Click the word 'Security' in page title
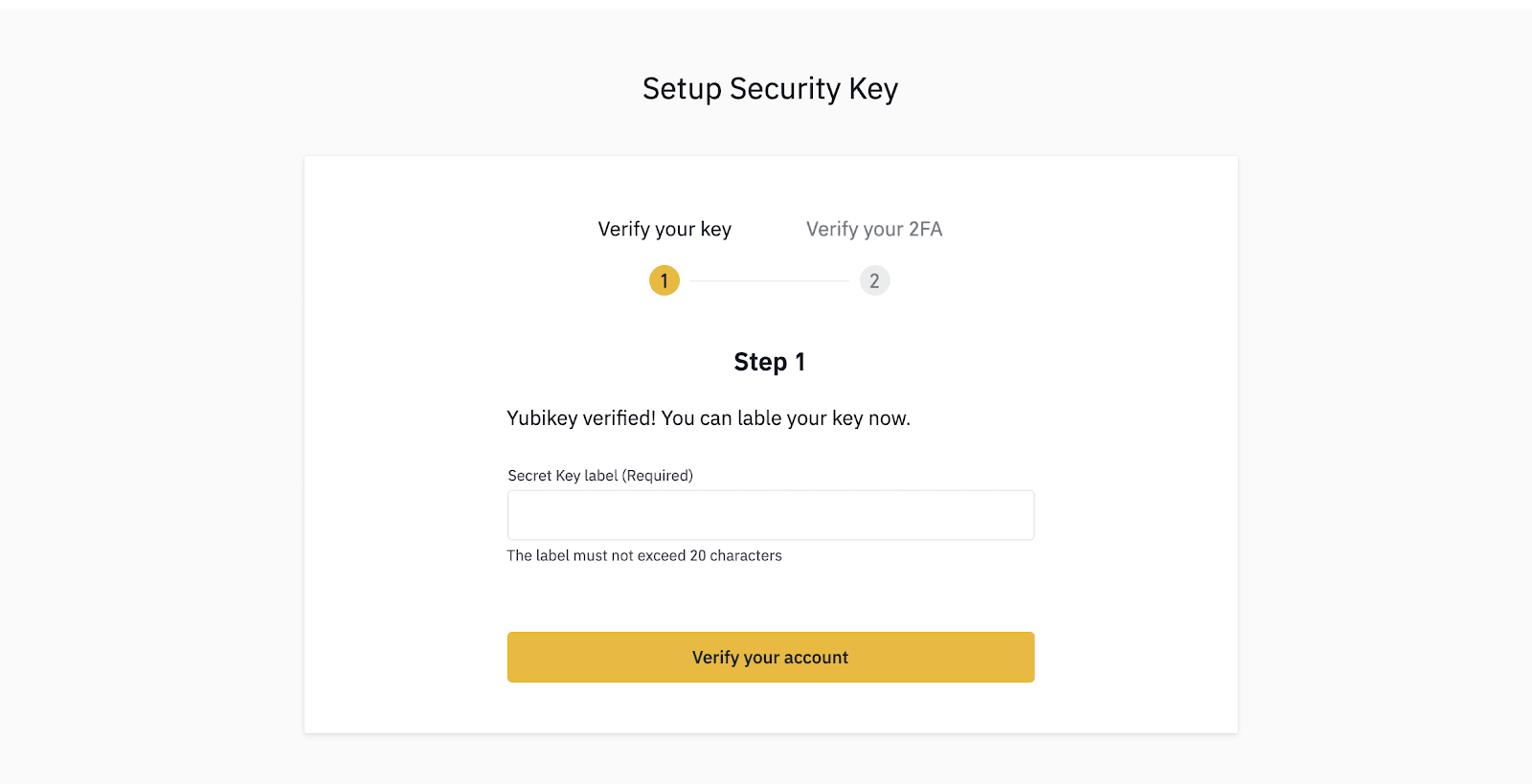Image resolution: width=1532 pixels, height=784 pixels. point(785,89)
